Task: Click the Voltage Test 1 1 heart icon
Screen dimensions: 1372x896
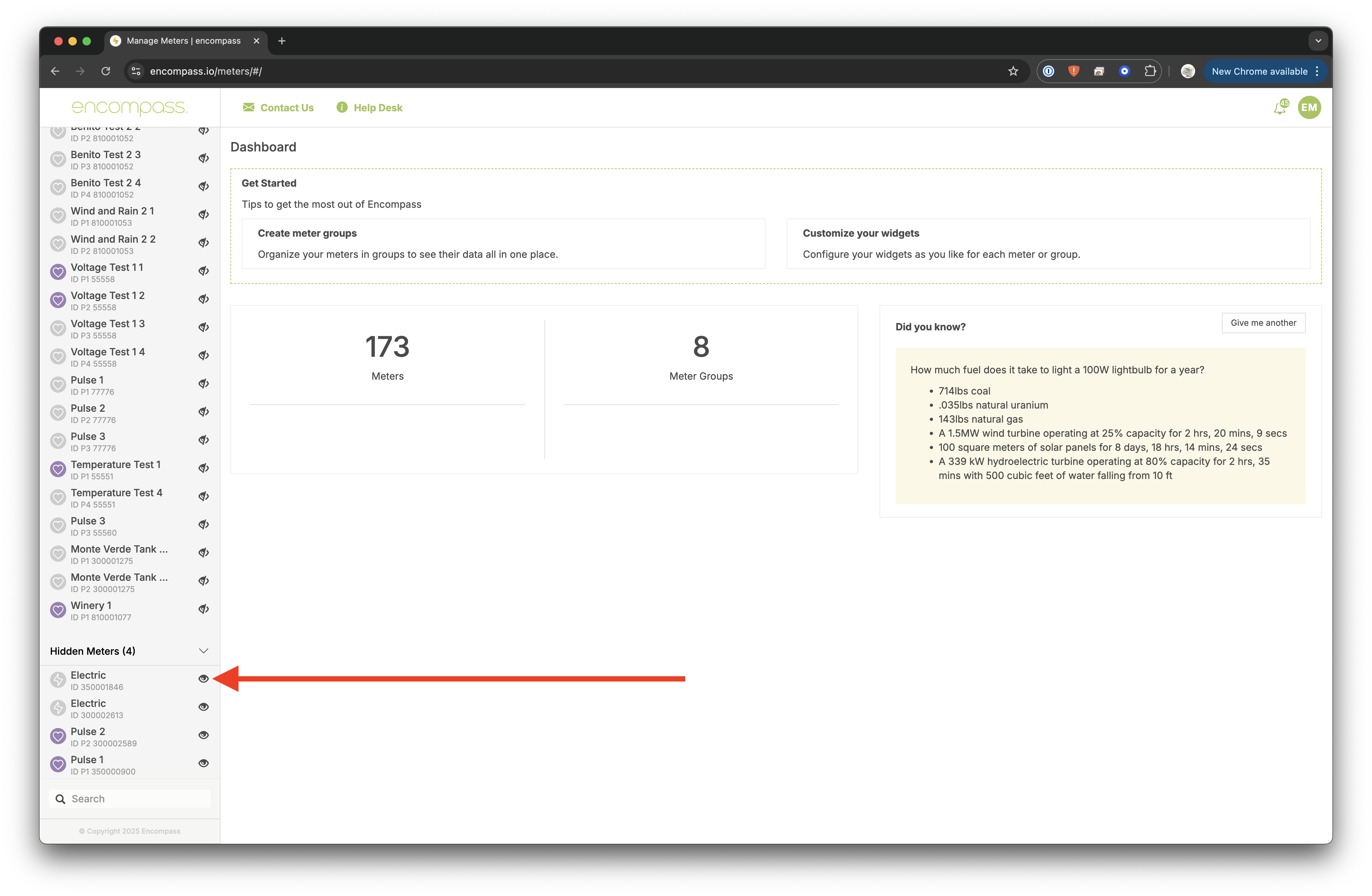Action: click(58, 272)
